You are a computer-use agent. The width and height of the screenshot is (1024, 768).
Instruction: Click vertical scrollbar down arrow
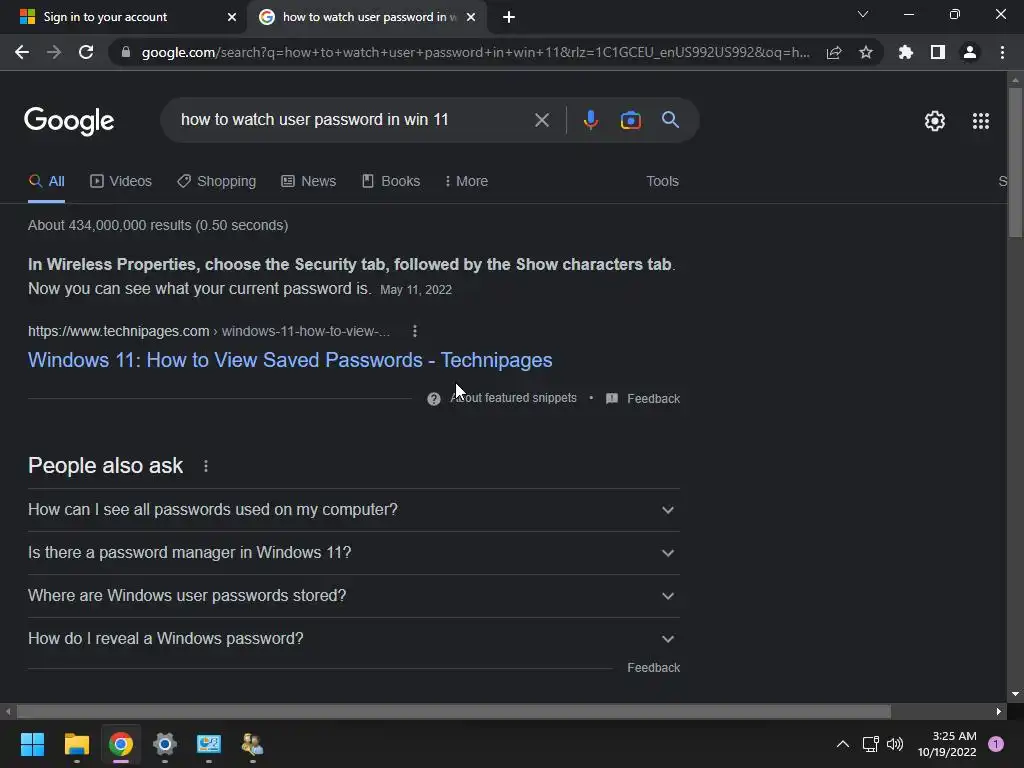(x=1015, y=694)
